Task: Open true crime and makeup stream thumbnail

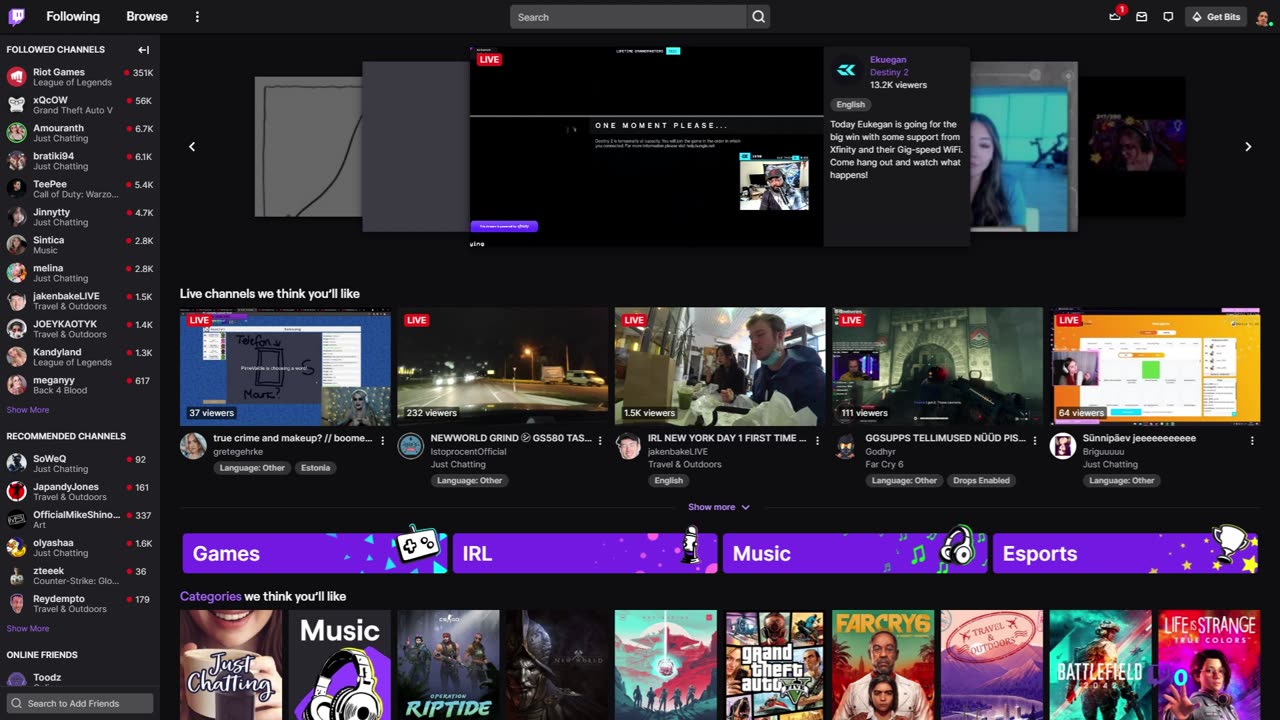Action: tap(285, 366)
